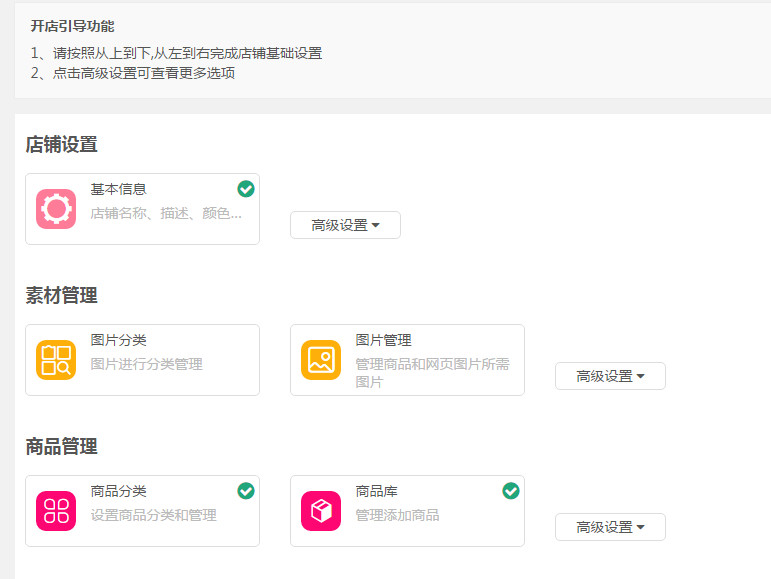This screenshot has height=579, width=771.
Task: Click the 素材管理 section heading
Action: (61, 295)
